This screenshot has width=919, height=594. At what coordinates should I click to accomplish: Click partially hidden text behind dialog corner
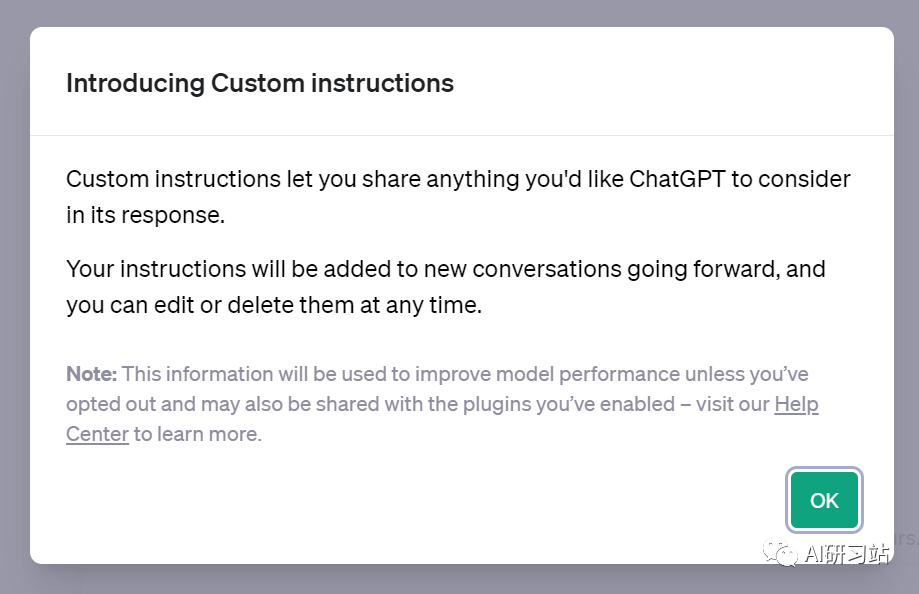point(906,537)
